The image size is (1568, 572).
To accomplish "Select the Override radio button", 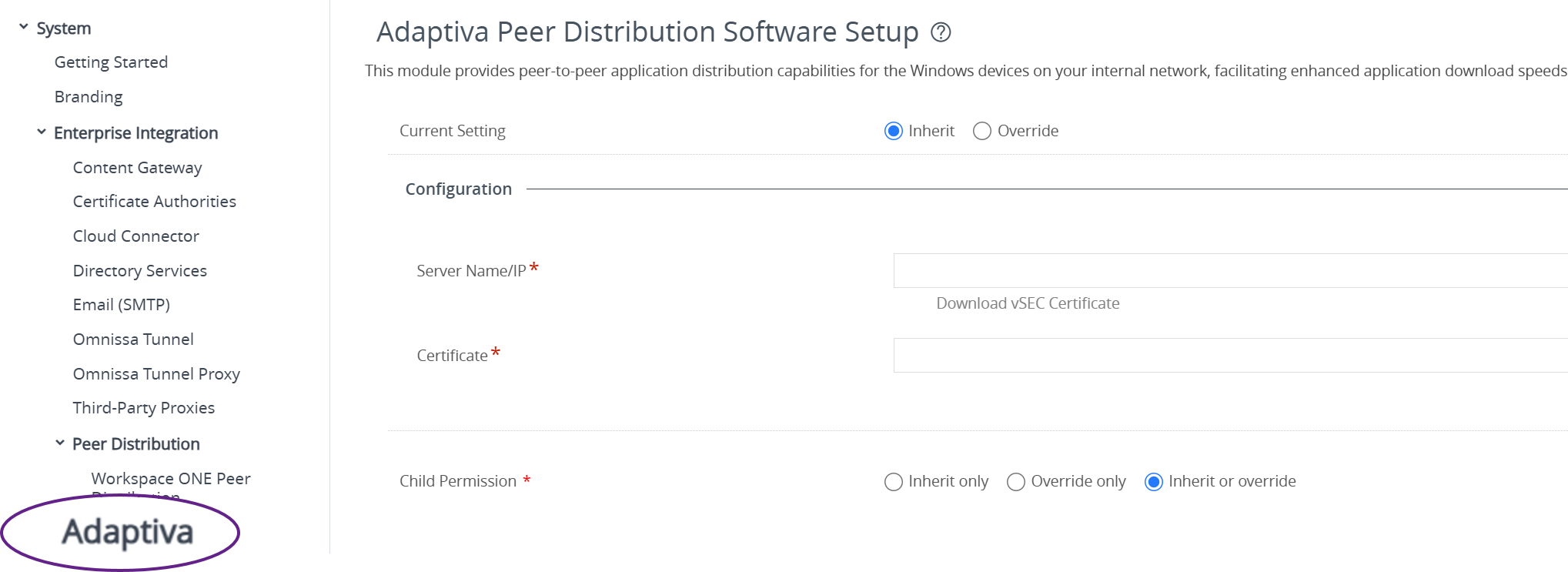I will click(x=982, y=131).
